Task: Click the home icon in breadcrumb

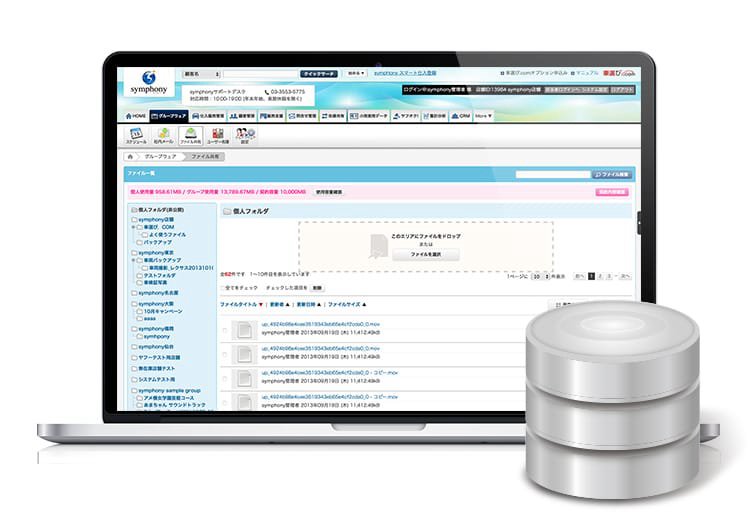Action: click(x=130, y=156)
